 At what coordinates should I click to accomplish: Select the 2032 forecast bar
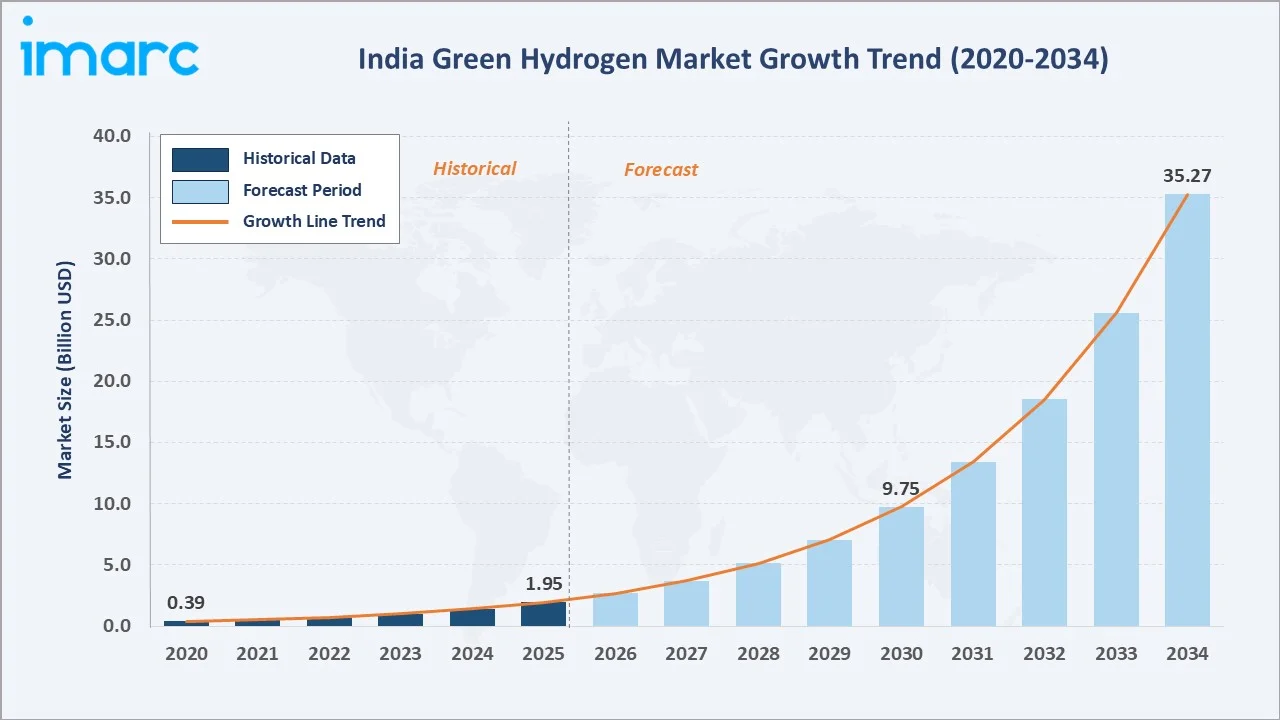(x=1044, y=512)
